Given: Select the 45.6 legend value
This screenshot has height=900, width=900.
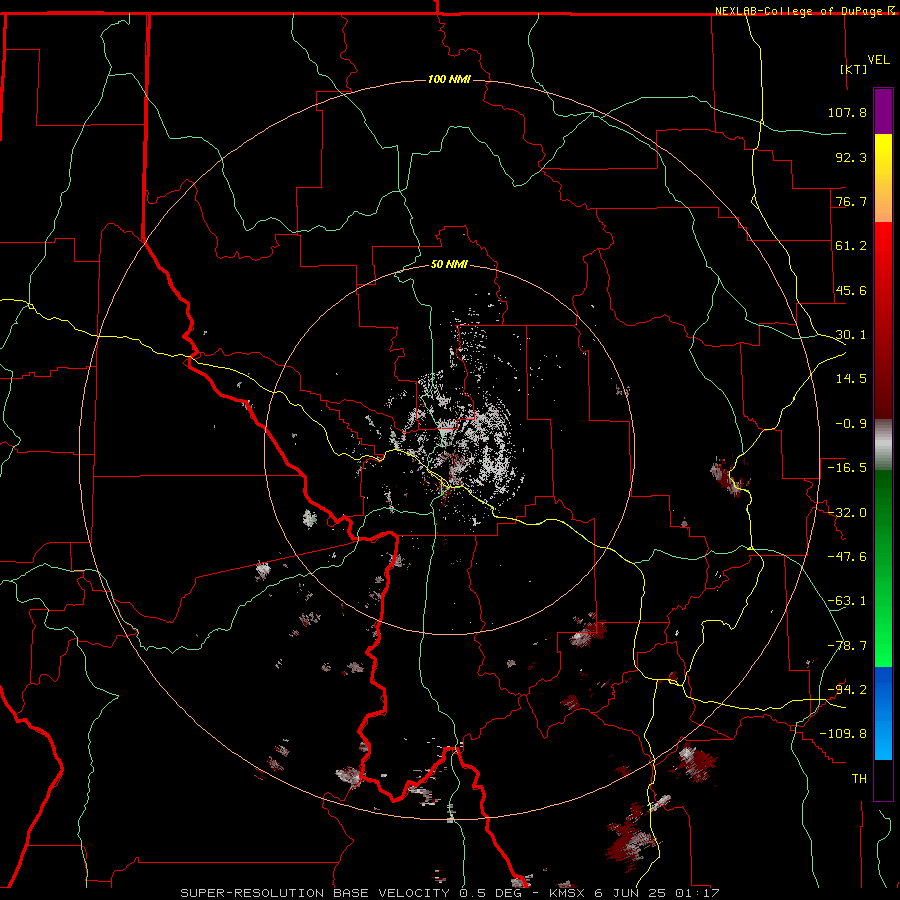Looking at the screenshot, I should 851,290.
